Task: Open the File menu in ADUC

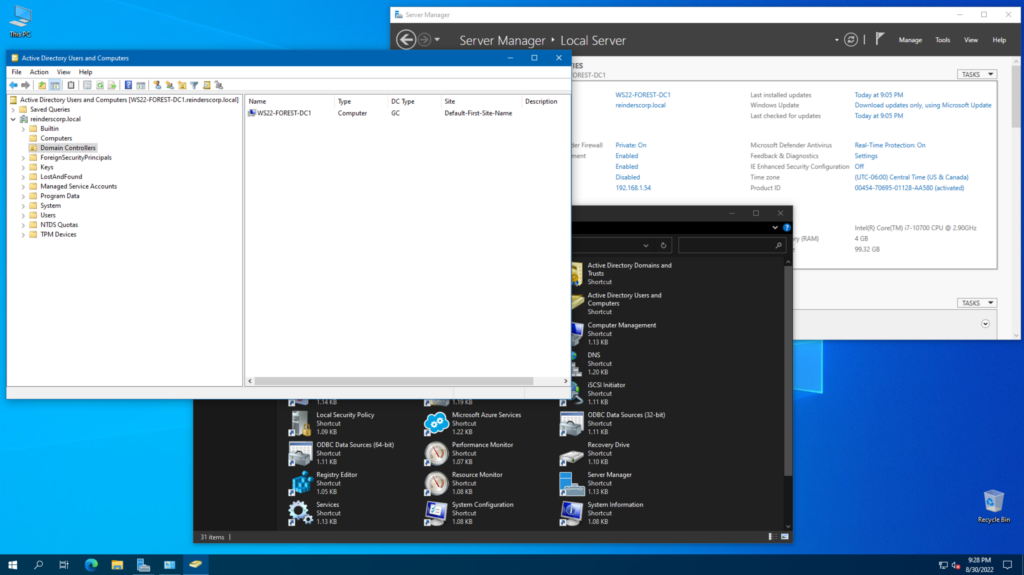Action: 16,72
